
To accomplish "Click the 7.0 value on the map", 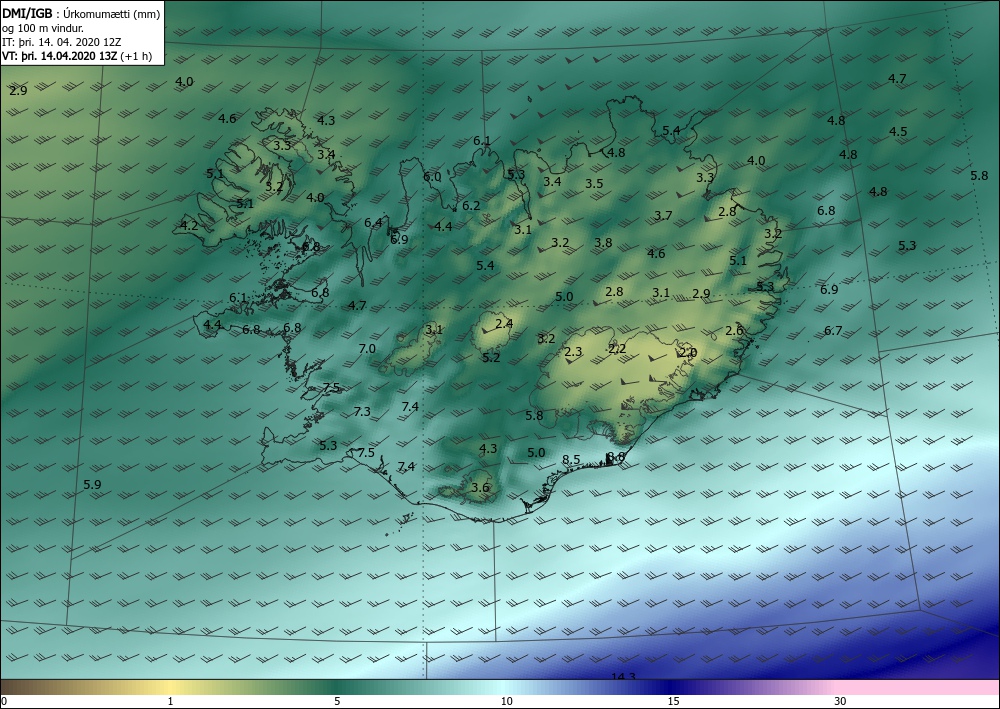I will click(367, 349).
